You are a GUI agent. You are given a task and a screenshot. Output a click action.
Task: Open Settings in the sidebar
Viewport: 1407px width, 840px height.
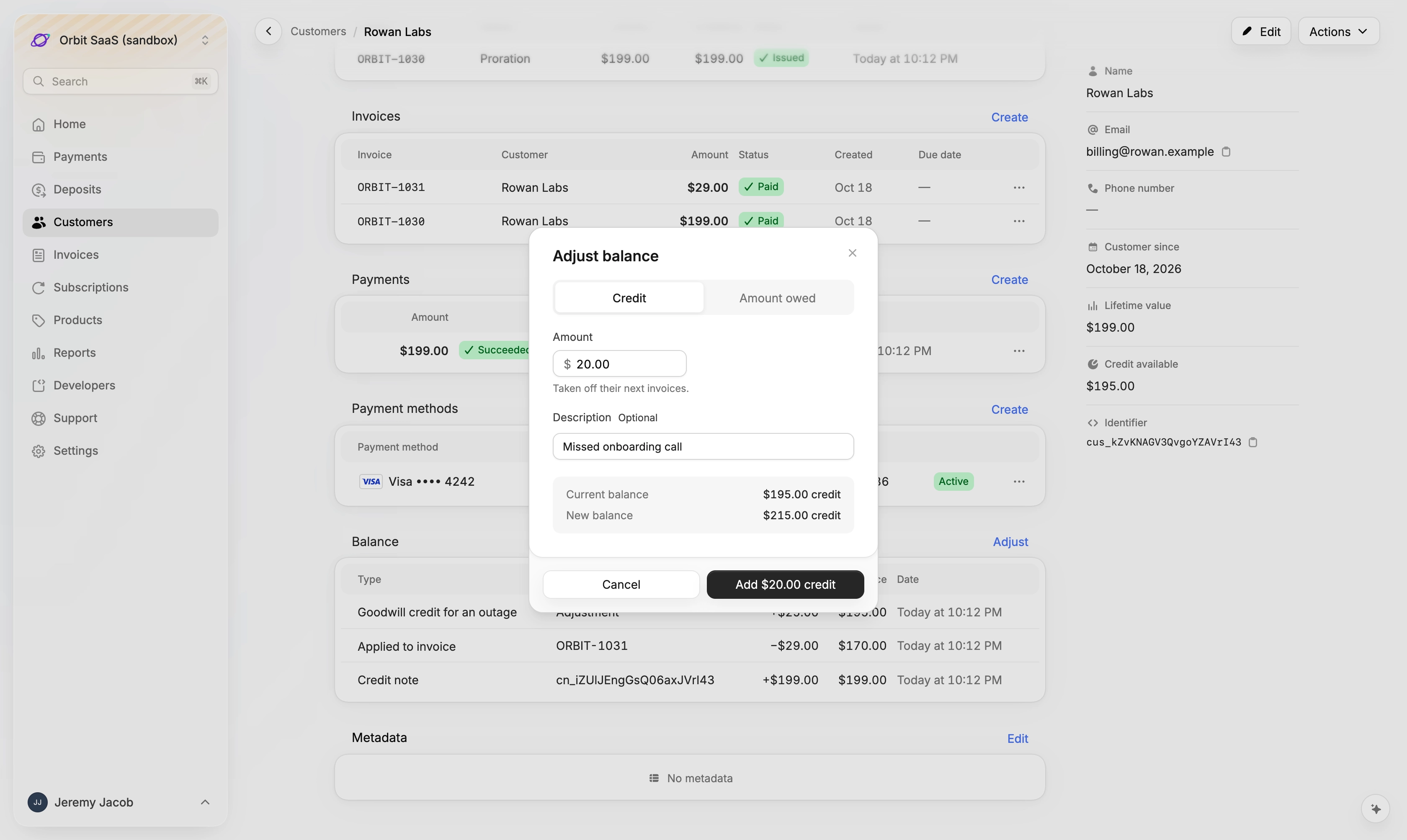click(x=121, y=451)
